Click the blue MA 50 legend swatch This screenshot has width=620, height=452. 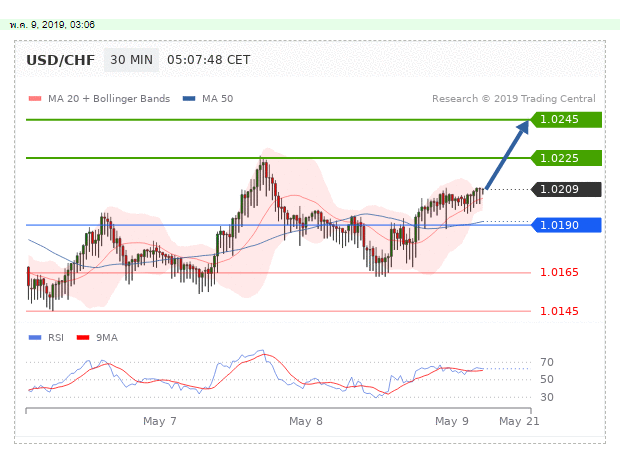[x=189, y=98]
